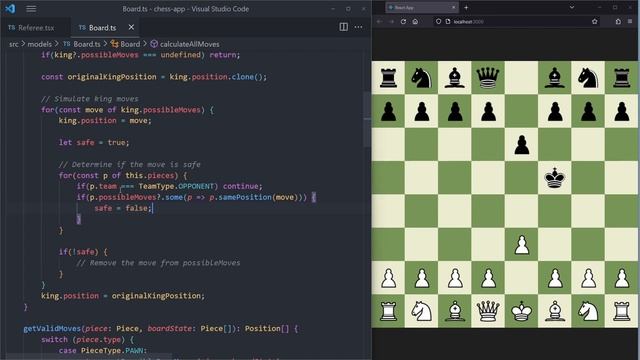Click the empty e8 square

coord(521,78)
